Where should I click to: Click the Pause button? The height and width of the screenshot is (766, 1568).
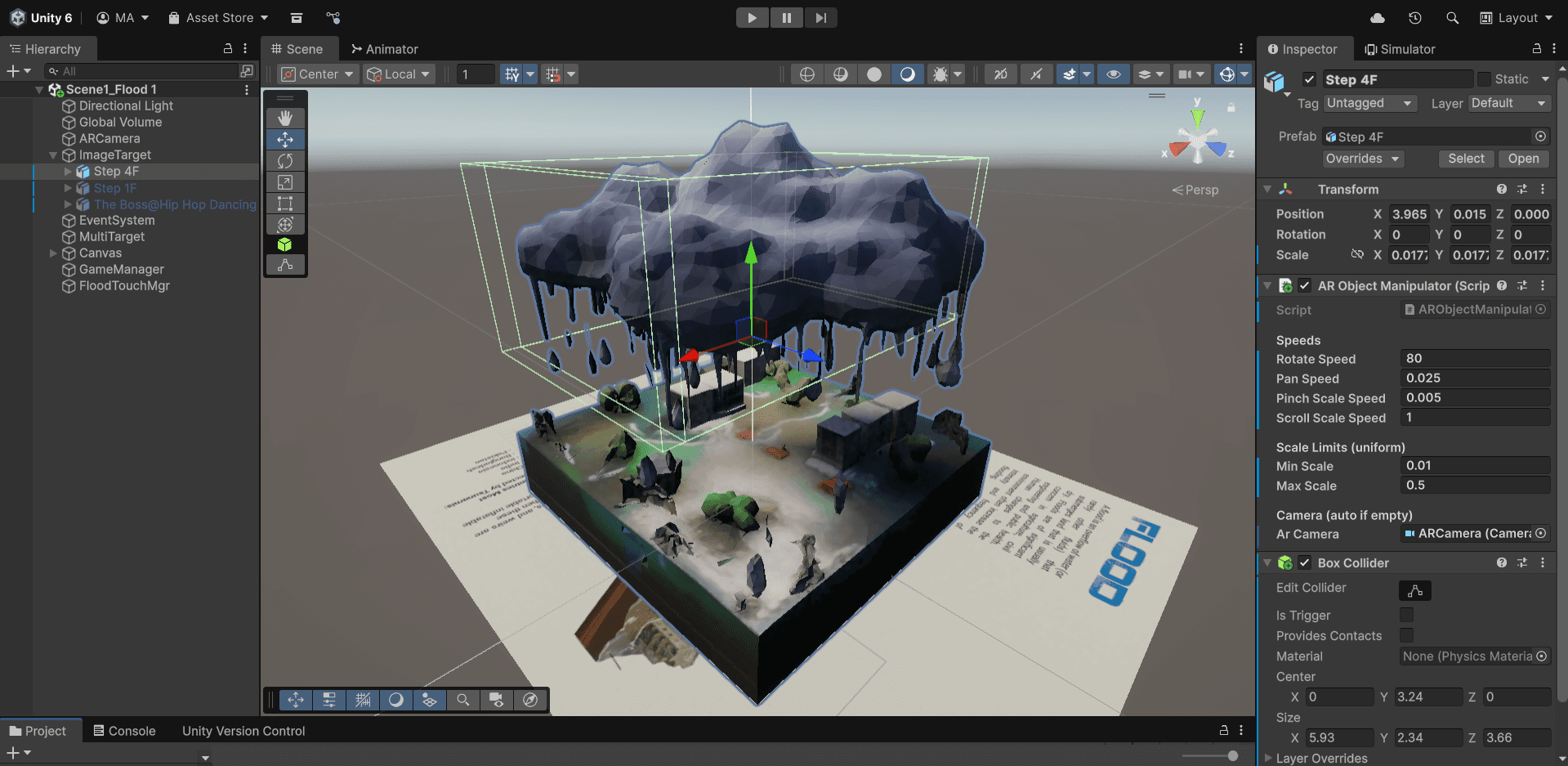(786, 18)
